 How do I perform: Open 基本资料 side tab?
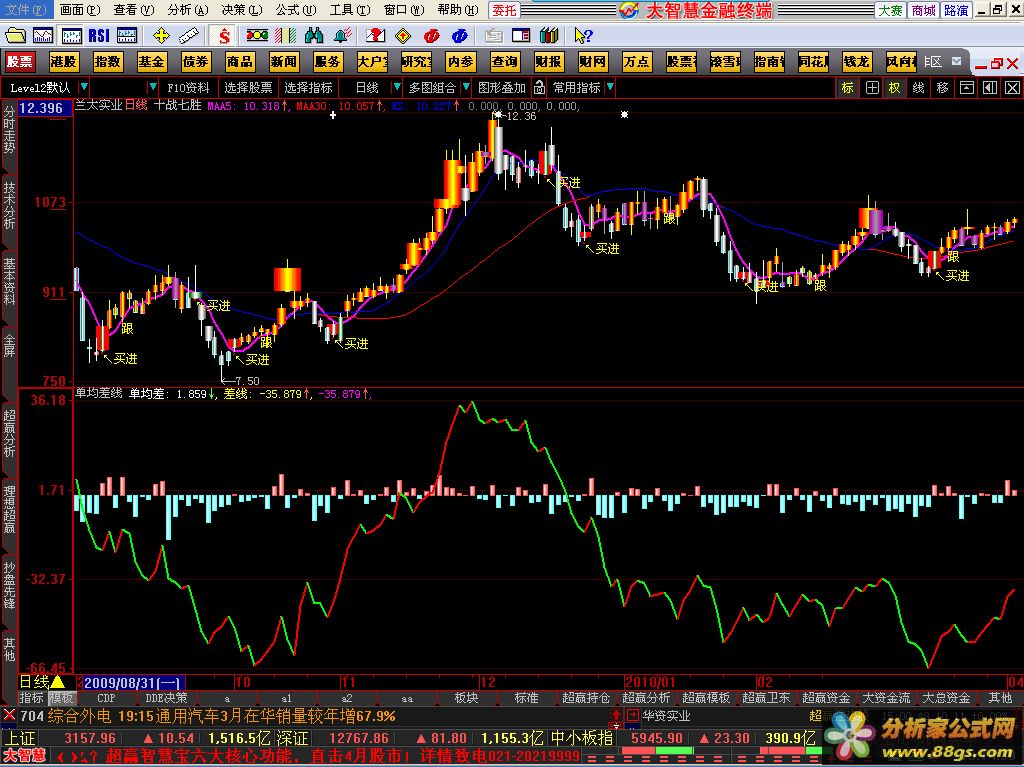9,281
